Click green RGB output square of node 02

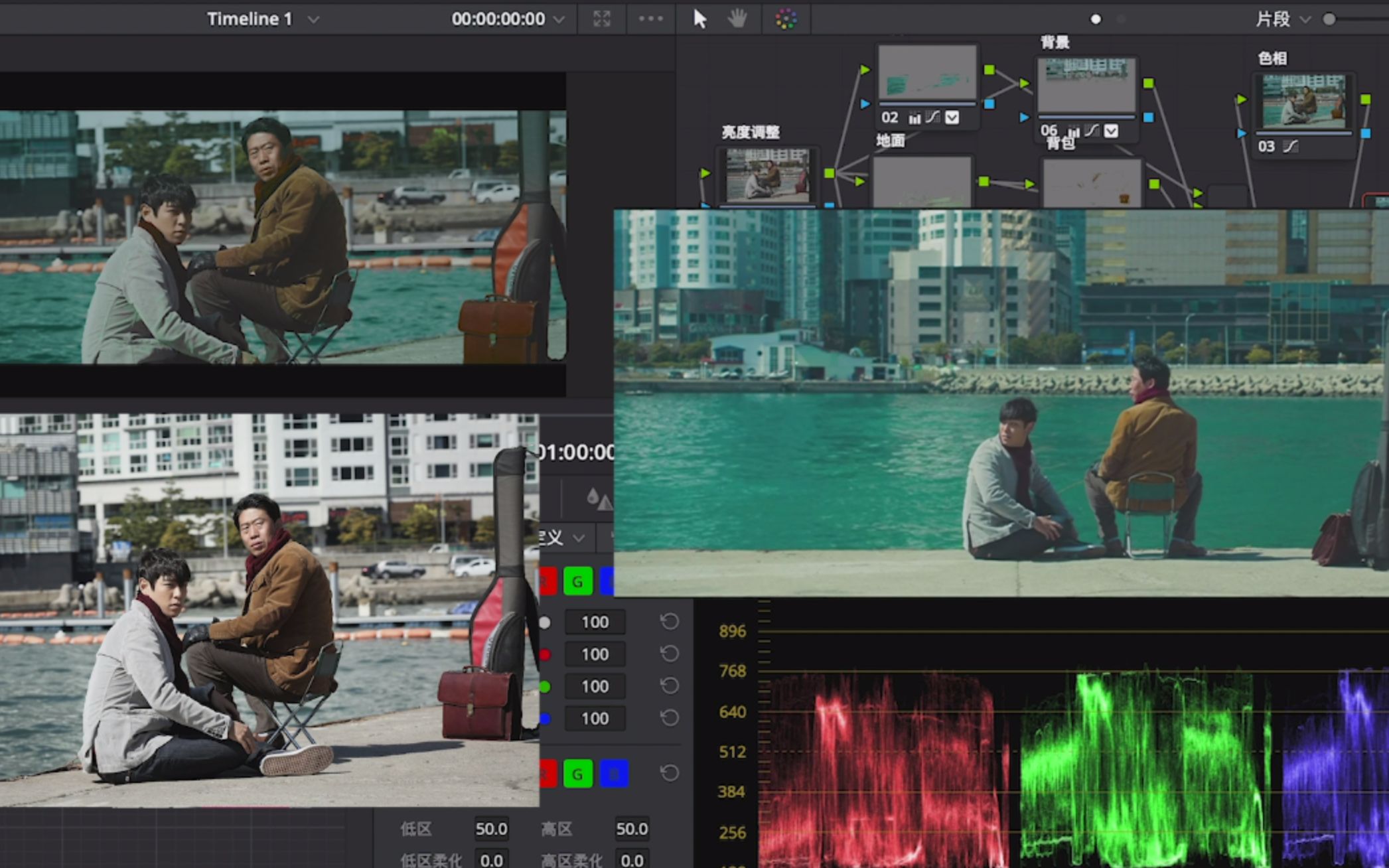(x=989, y=70)
